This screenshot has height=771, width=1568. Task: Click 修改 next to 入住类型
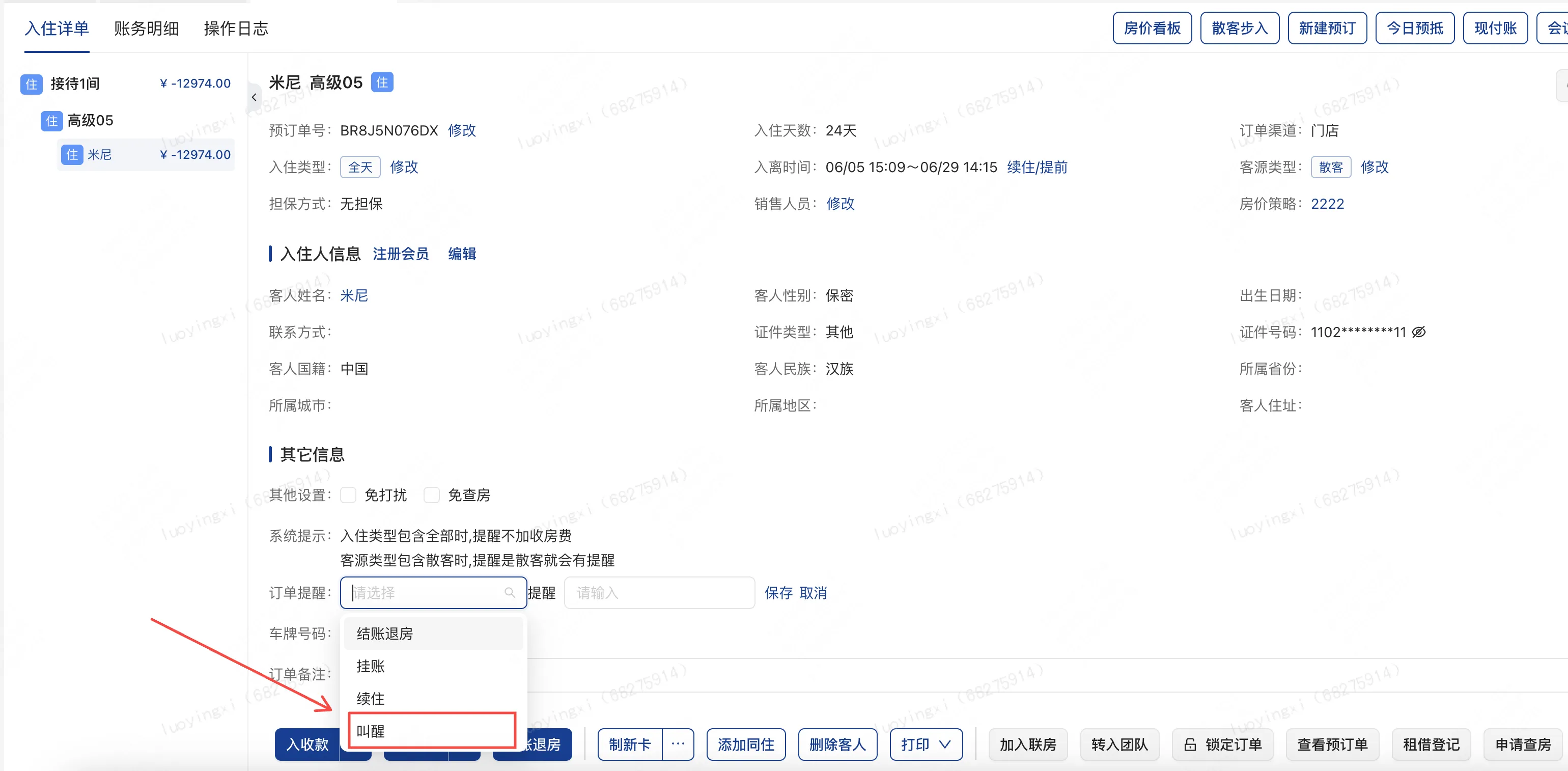[404, 167]
